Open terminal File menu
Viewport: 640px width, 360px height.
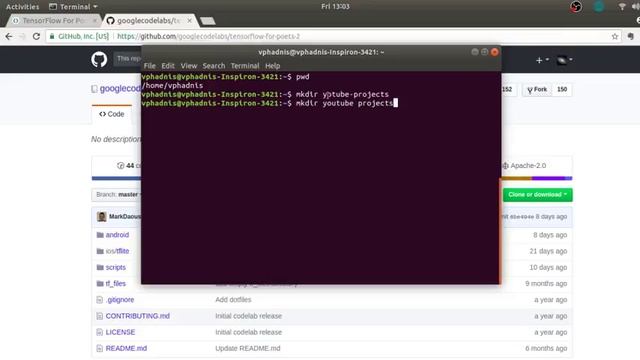(149, 66)
